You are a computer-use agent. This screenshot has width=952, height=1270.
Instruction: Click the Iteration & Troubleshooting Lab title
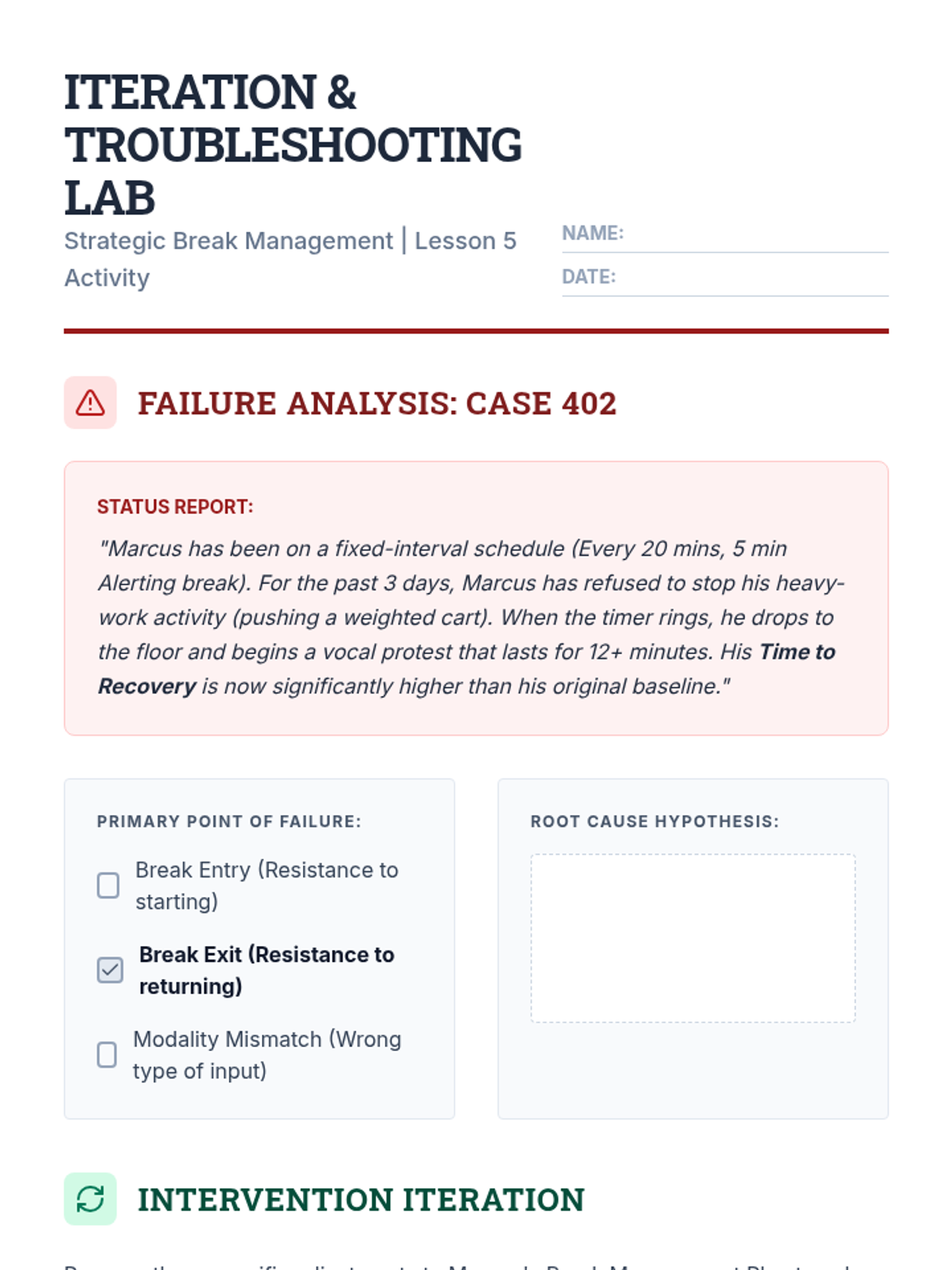[293, 144]
